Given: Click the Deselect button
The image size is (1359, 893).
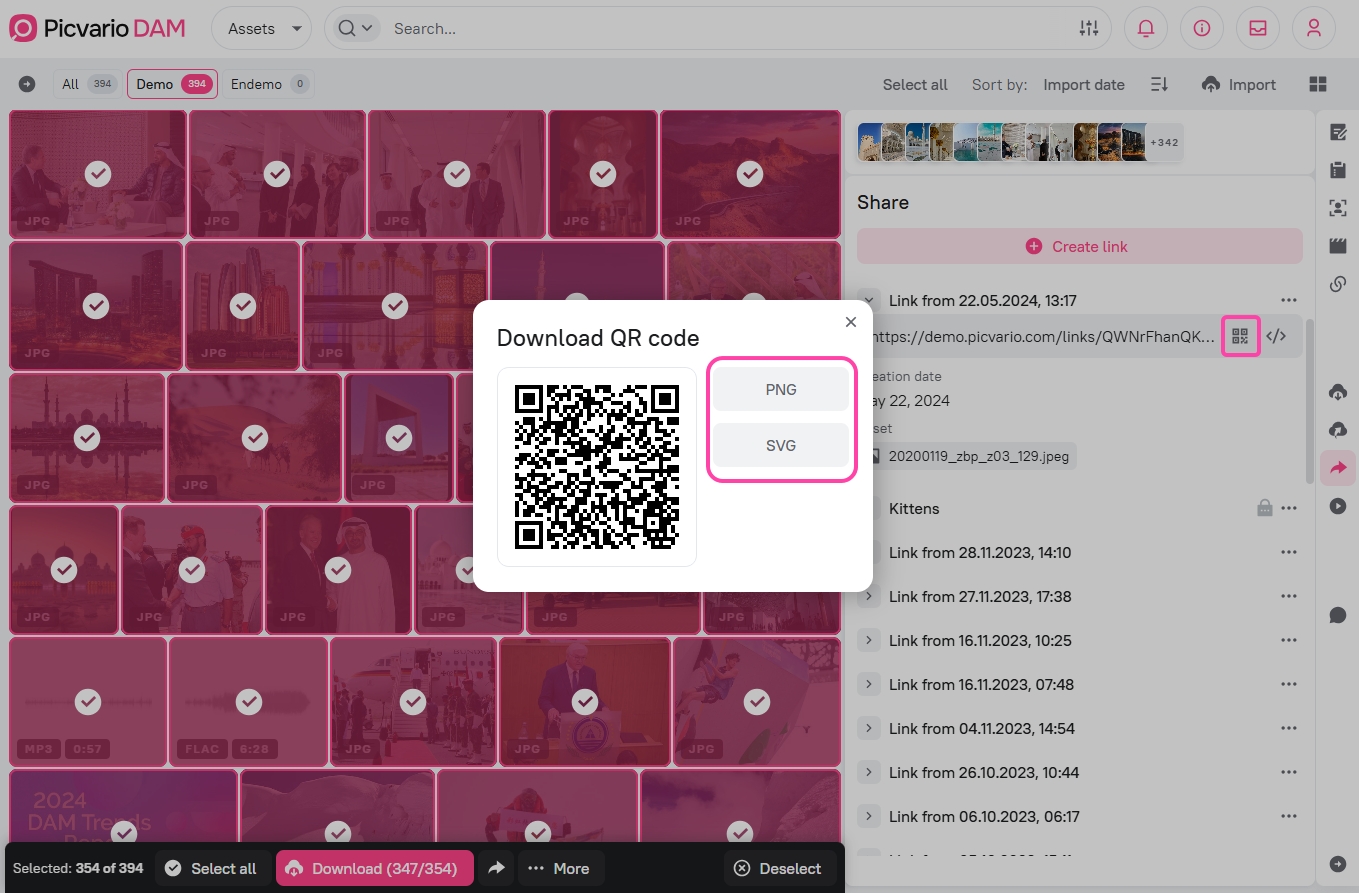Looking at the screenshot, I should (778, 868).
